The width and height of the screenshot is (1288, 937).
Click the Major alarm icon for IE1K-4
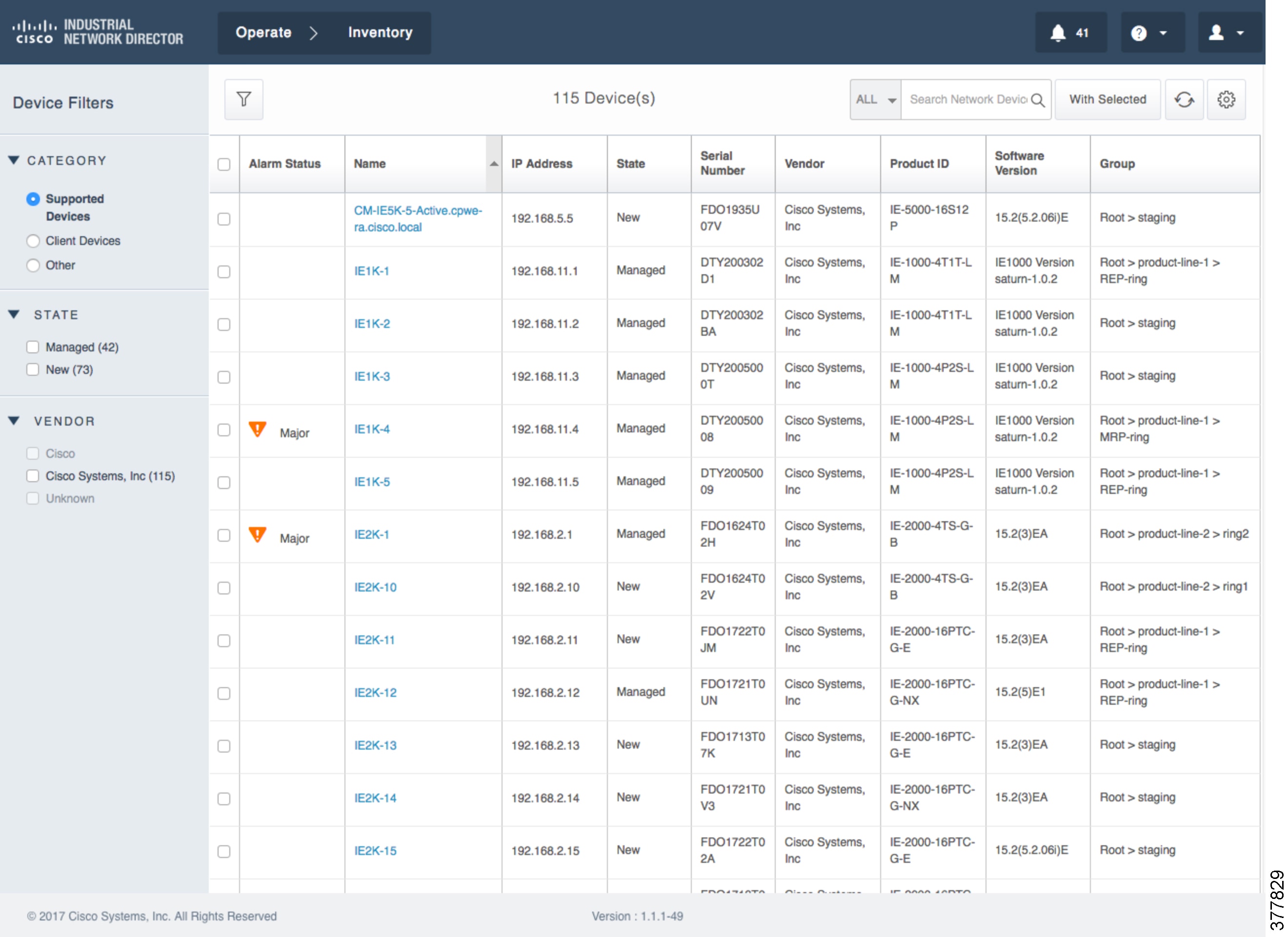[257, 429]
